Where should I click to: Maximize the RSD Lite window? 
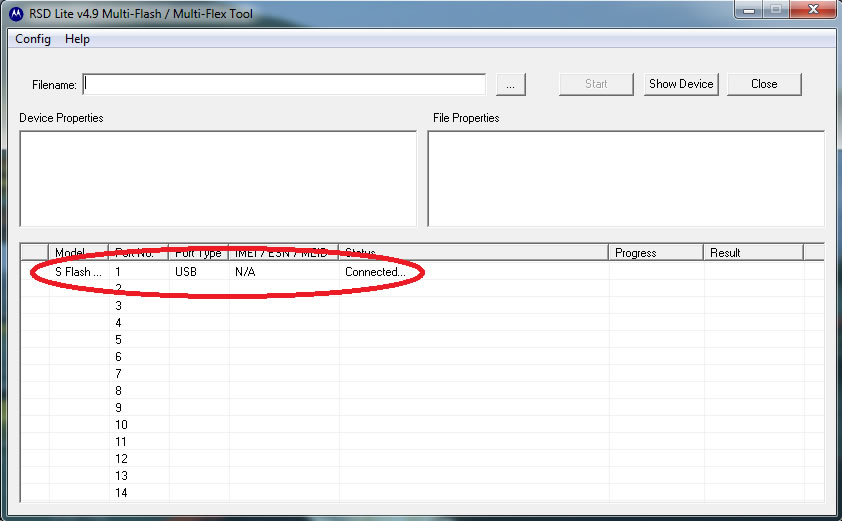777,10
